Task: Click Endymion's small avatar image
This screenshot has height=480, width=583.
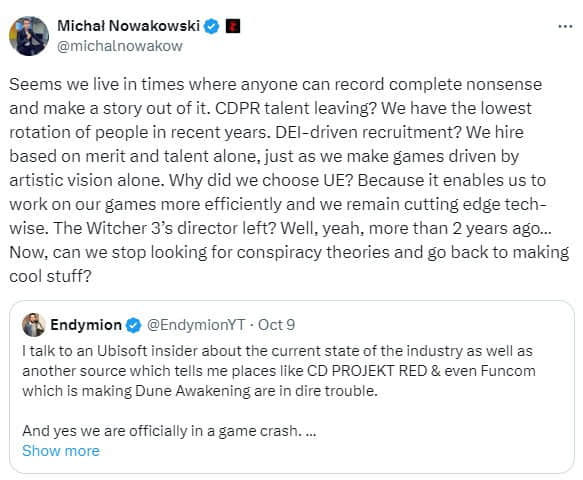Action: pos(34,325)
